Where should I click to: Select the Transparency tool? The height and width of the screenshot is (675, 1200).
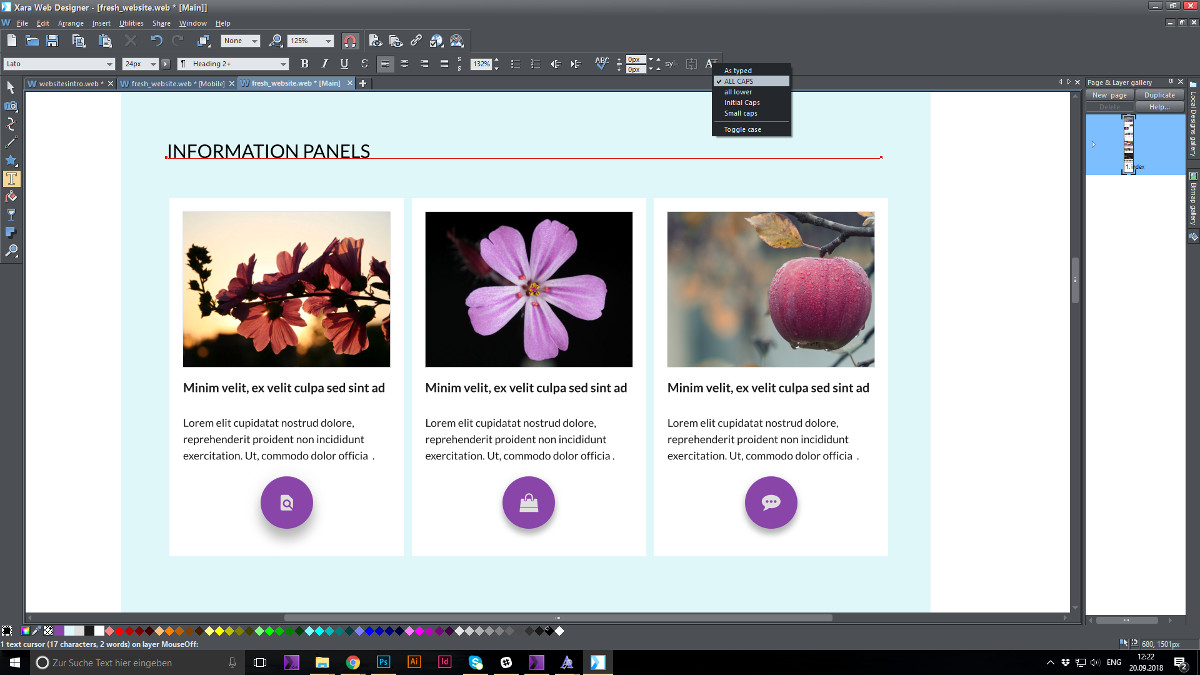(x=10, y=214)
